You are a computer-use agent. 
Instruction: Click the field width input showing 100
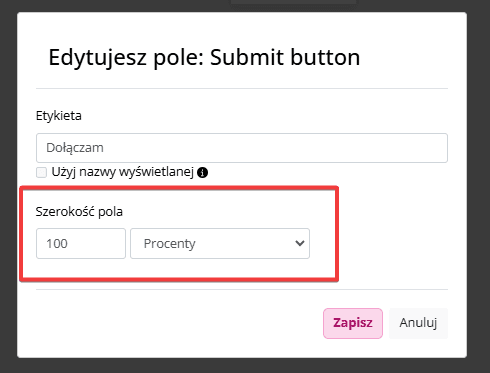(81, 243)
